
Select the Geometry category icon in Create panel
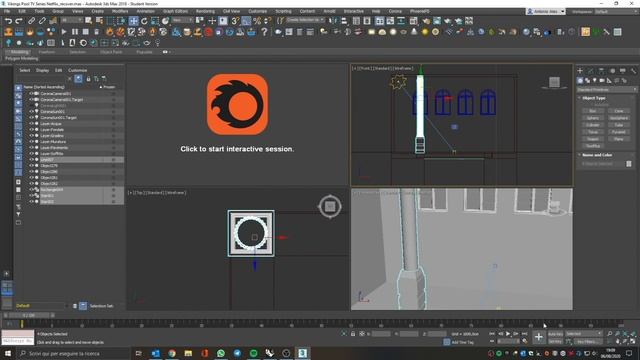click(580, 81)
